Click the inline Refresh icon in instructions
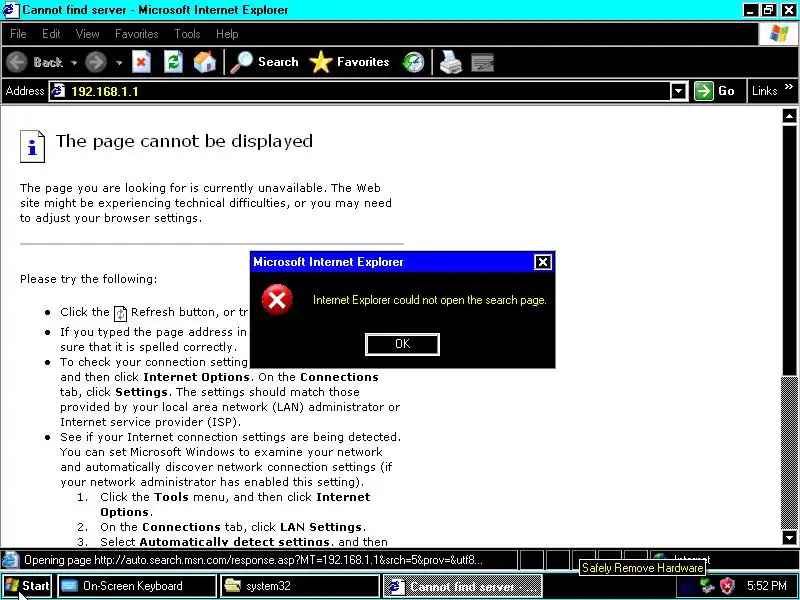 click(120, 313)
